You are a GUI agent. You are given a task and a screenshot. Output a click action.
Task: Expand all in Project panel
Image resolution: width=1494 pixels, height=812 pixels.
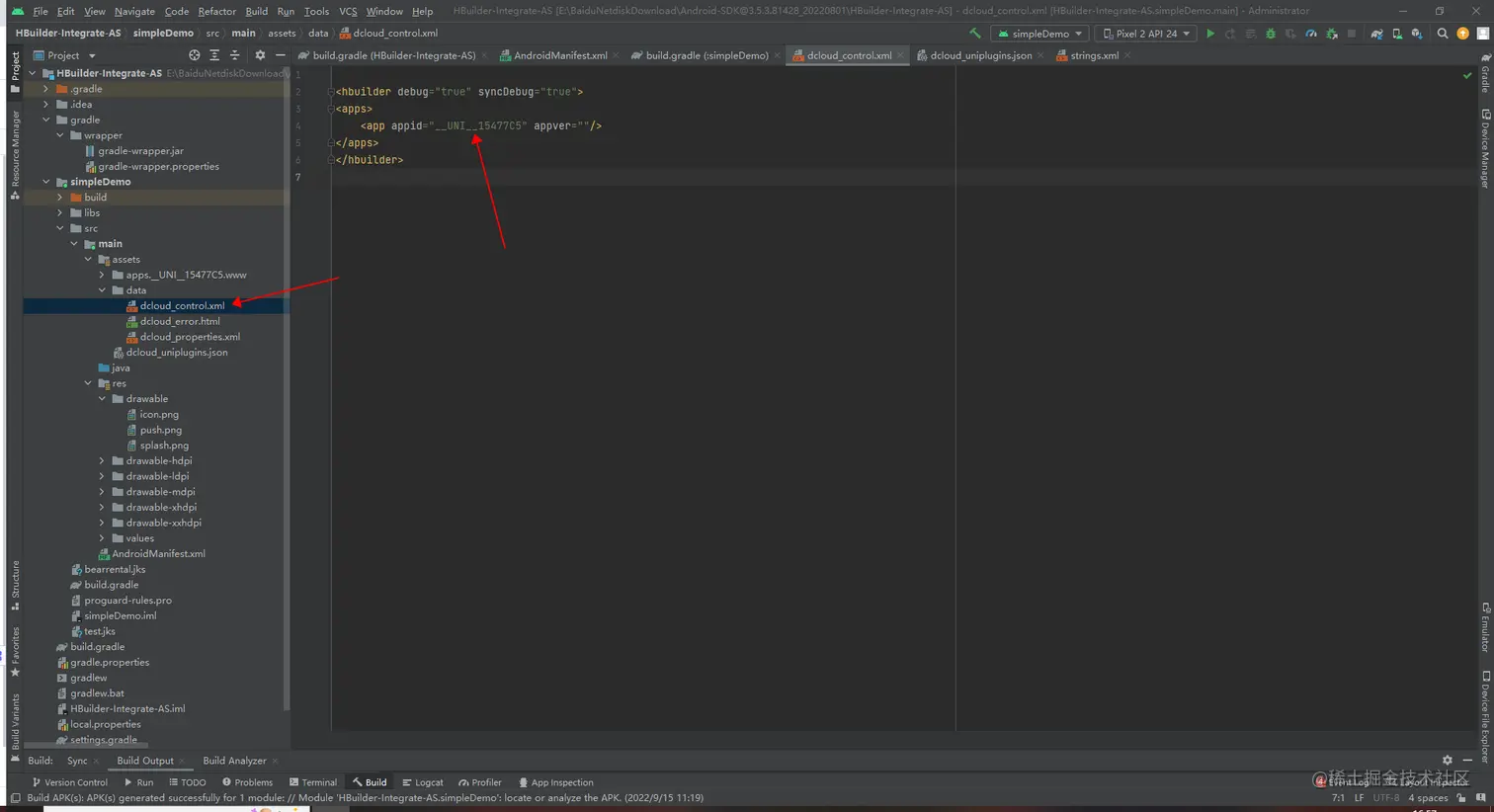[214, 55]
